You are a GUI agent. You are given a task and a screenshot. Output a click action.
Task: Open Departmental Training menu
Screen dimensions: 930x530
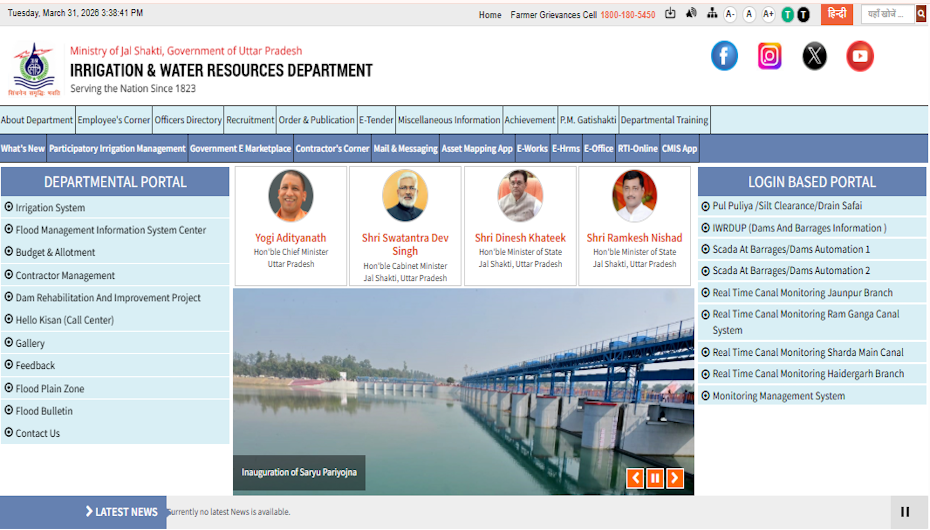click(664, 120)
